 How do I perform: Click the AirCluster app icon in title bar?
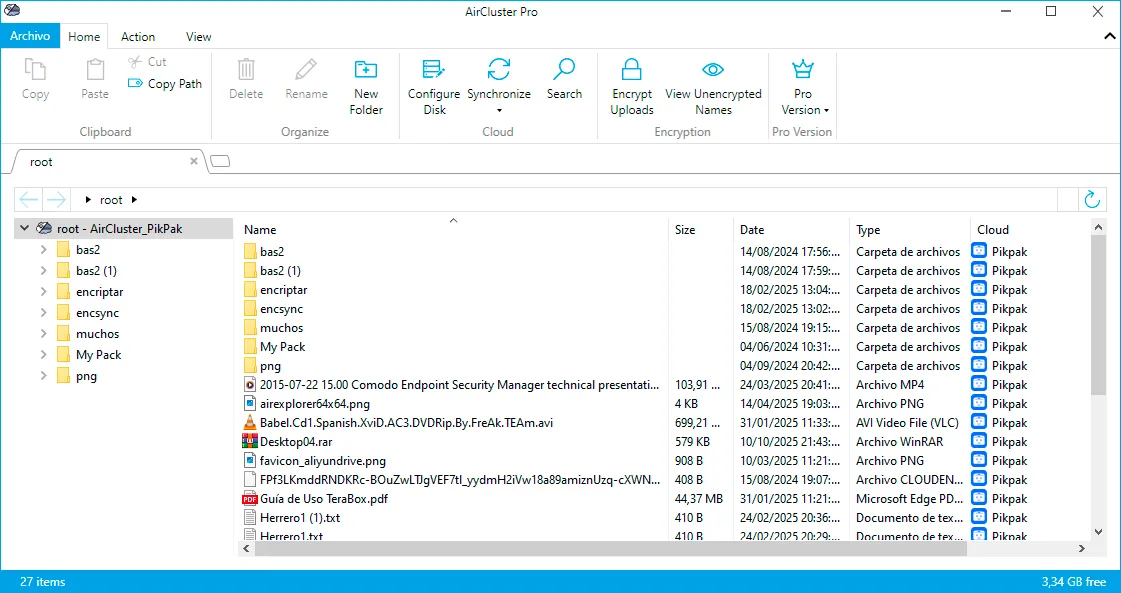coord(12,11)
